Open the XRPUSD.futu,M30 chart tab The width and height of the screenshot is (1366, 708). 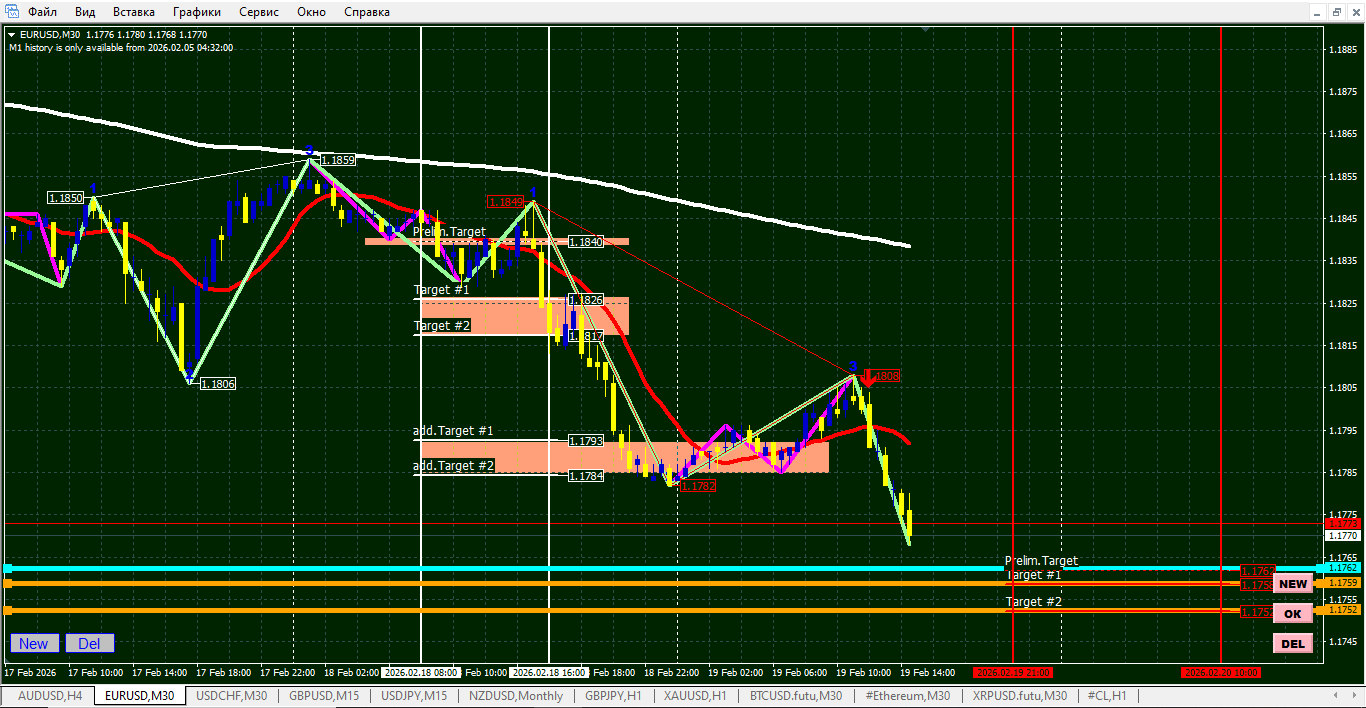click(x=1020, y=696)
